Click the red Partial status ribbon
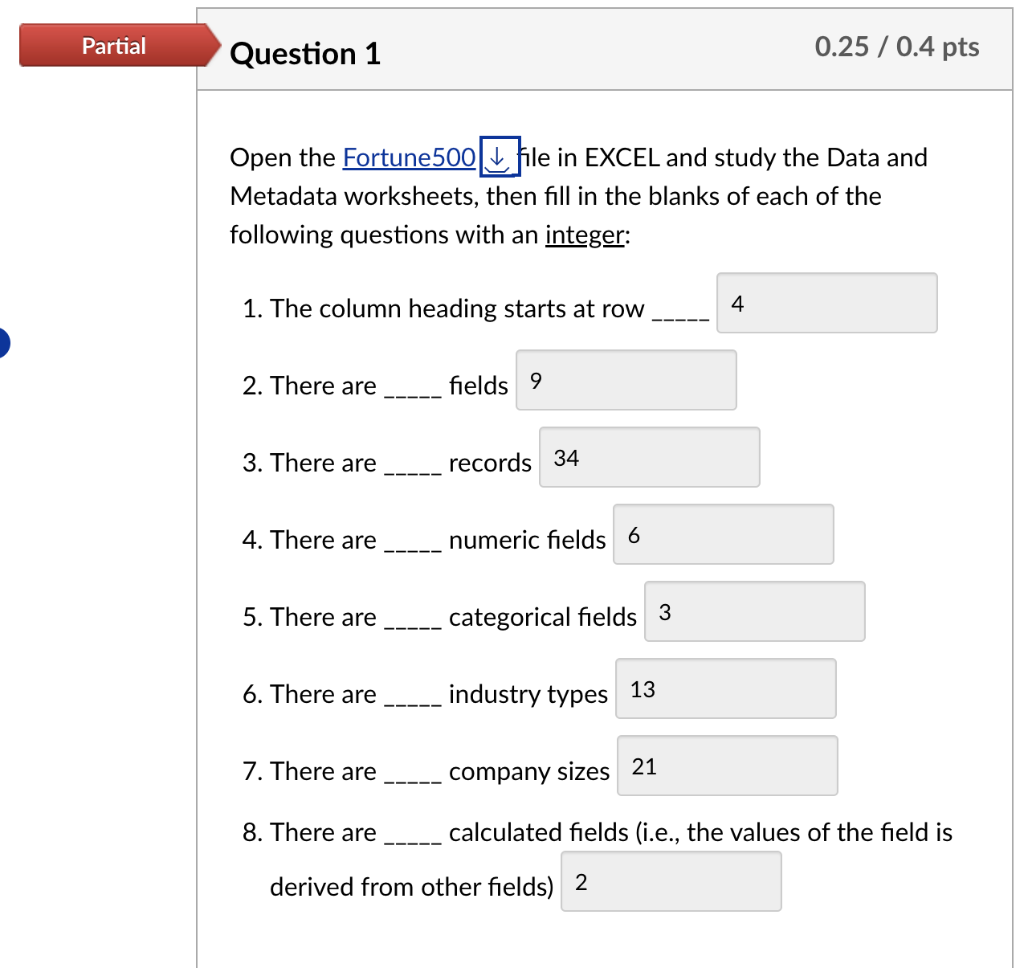 [x=113, y=45]
